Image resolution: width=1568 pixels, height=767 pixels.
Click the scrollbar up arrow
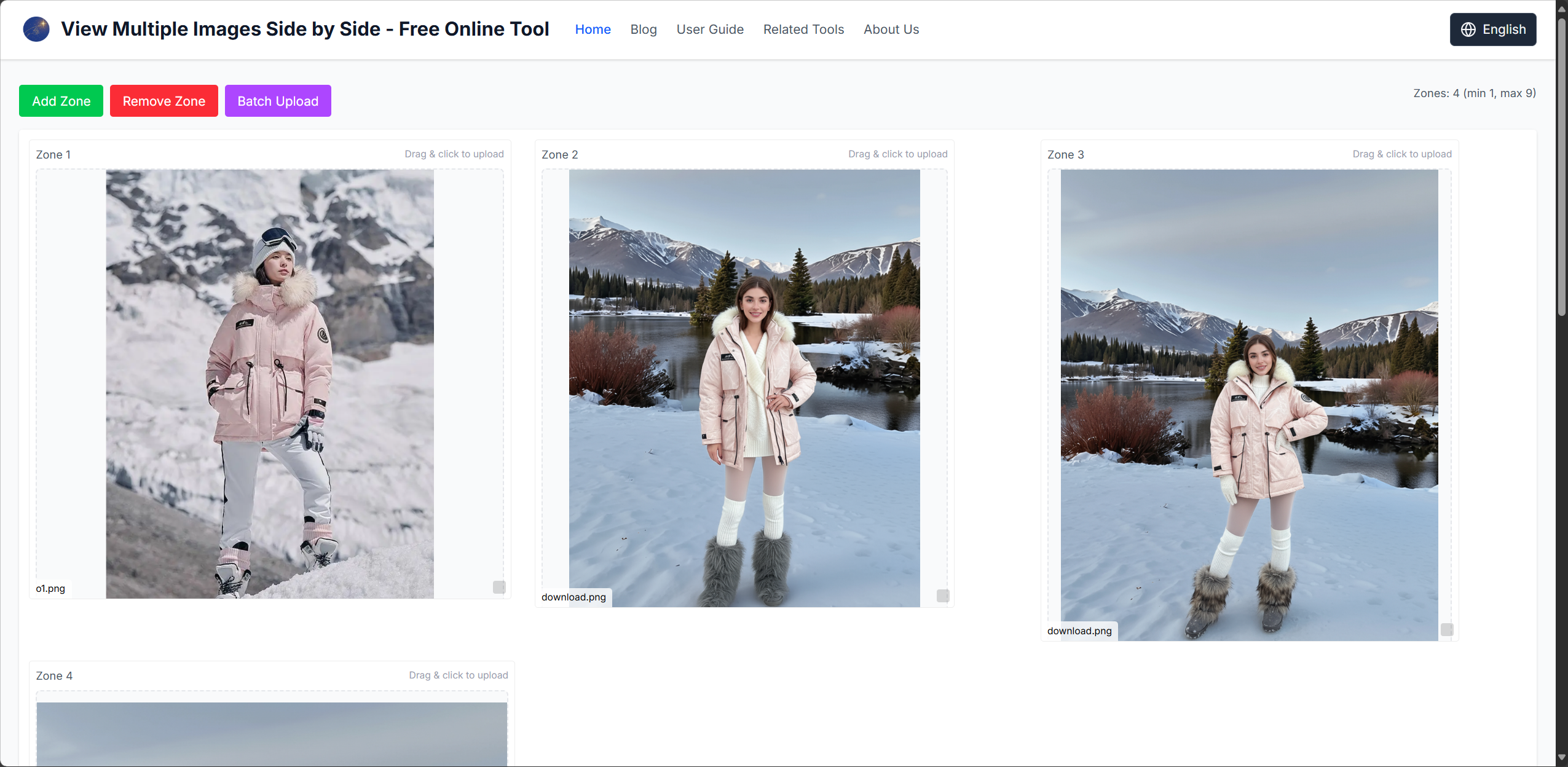click(x=1562, y=9)
